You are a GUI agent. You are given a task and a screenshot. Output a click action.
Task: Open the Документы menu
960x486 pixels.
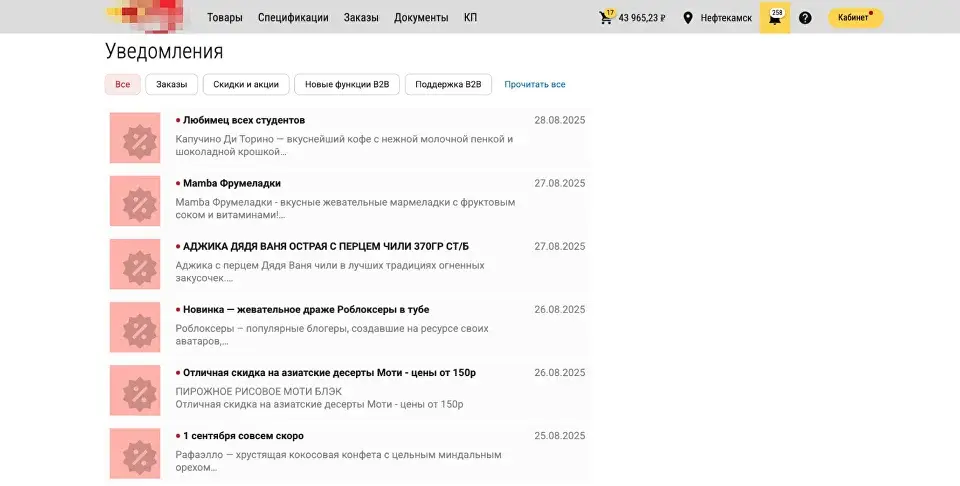tap(421, 18)
